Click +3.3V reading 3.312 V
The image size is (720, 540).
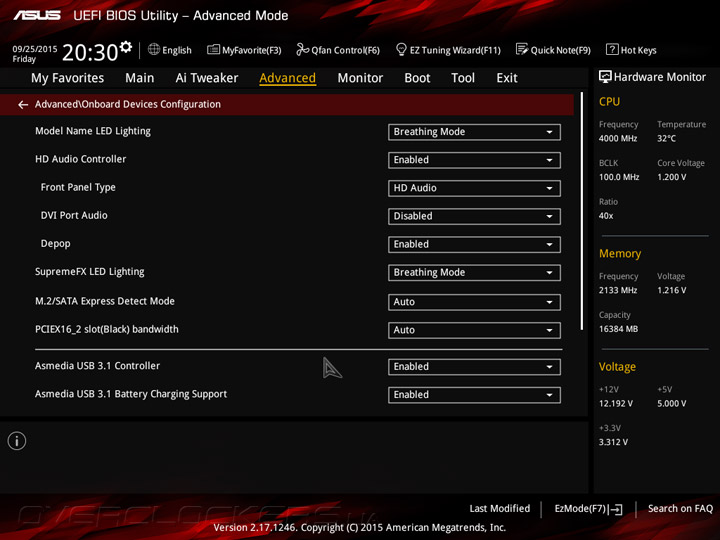pos(613,442)
